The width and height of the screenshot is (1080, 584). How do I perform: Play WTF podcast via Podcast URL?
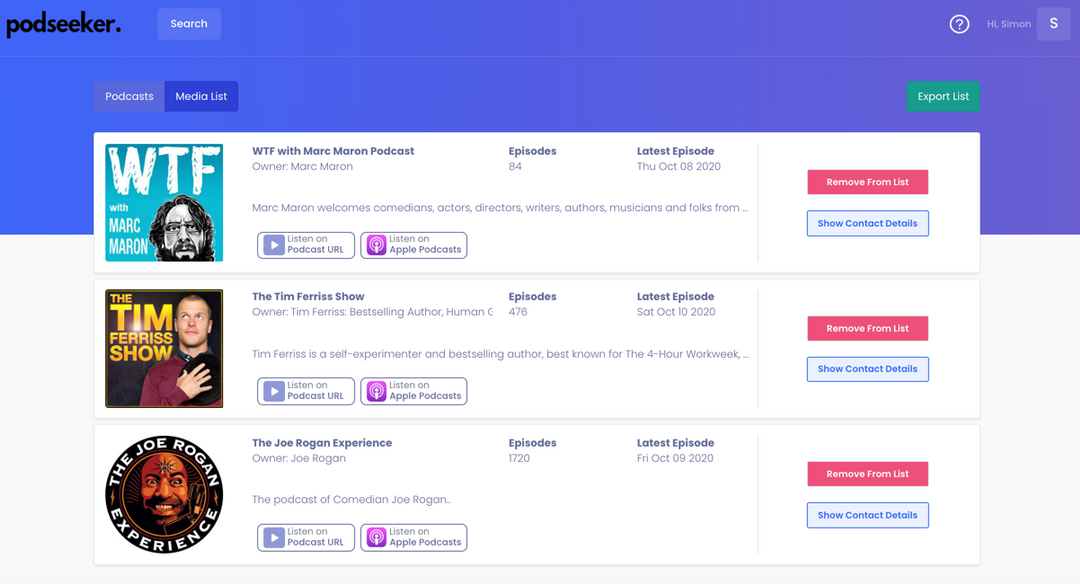coord(306,245)
